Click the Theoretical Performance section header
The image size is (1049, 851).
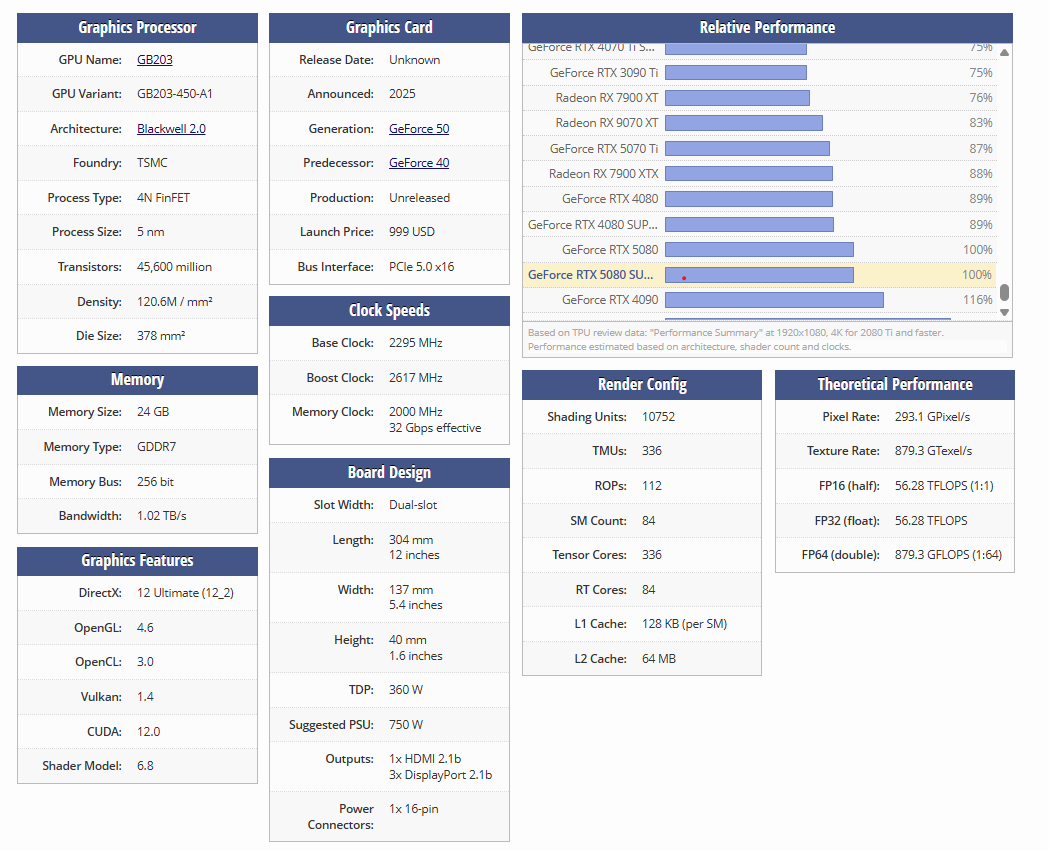coord(895,385)
